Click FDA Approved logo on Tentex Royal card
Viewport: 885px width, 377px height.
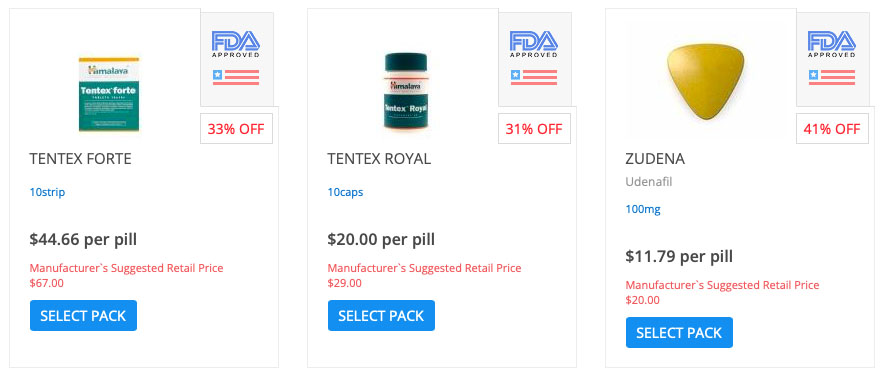[x=534, y=44]
